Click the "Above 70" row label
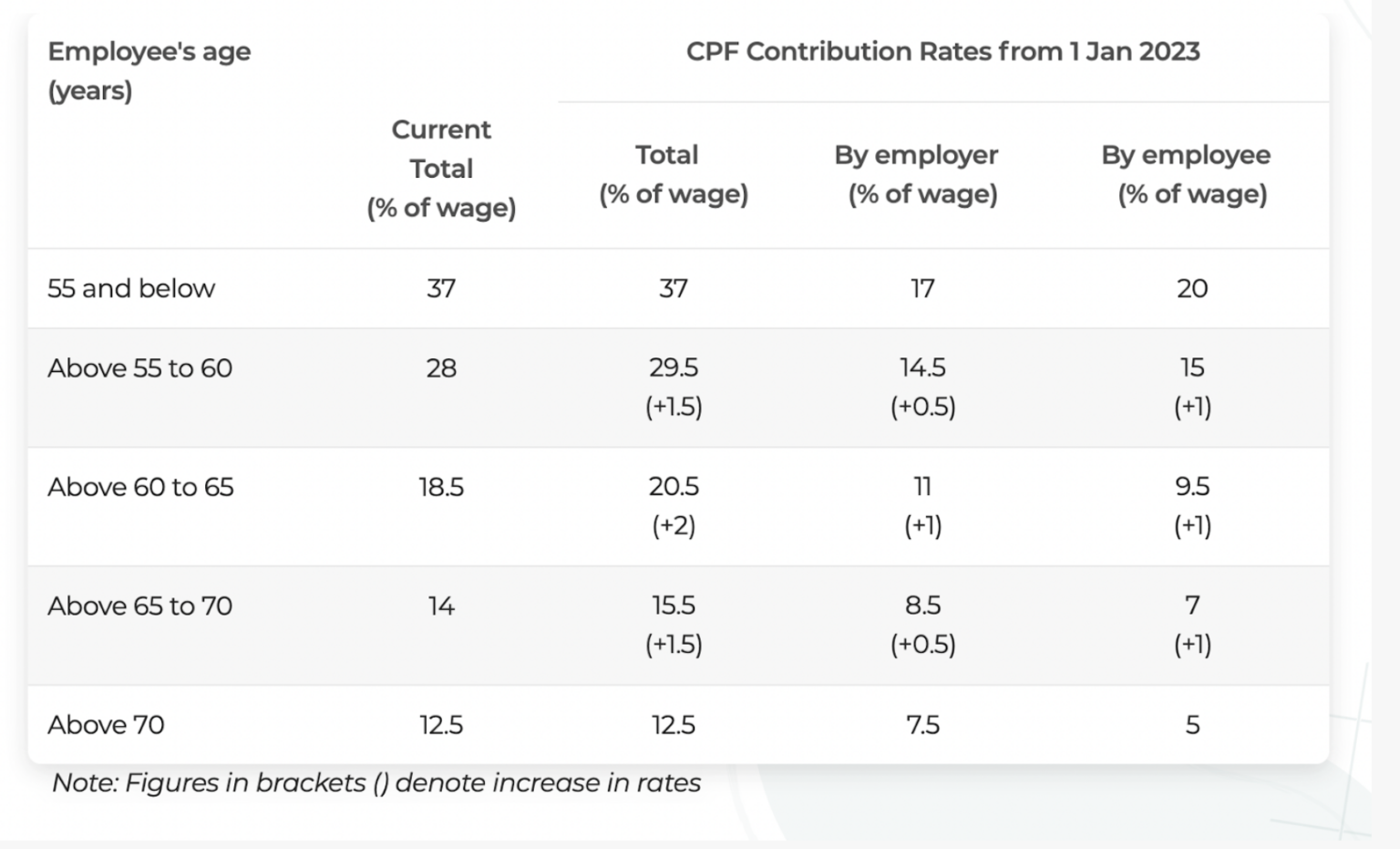This screenshot has height=849, width=1400. (106, 725)
